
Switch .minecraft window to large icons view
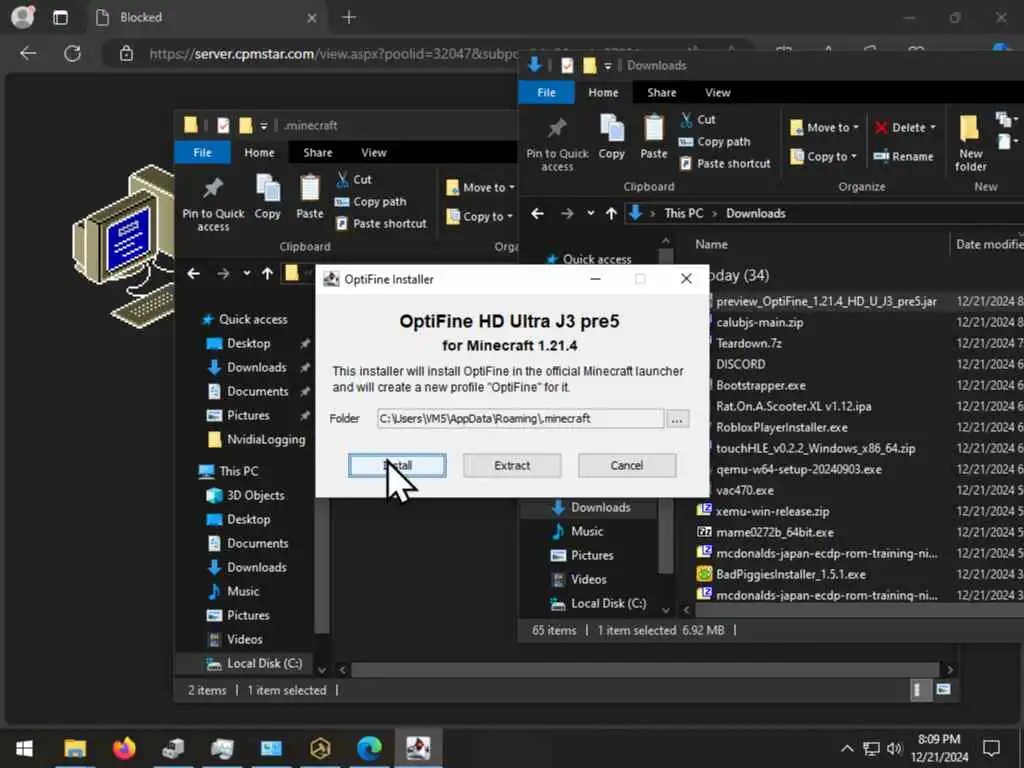click(x=943, y=690)
